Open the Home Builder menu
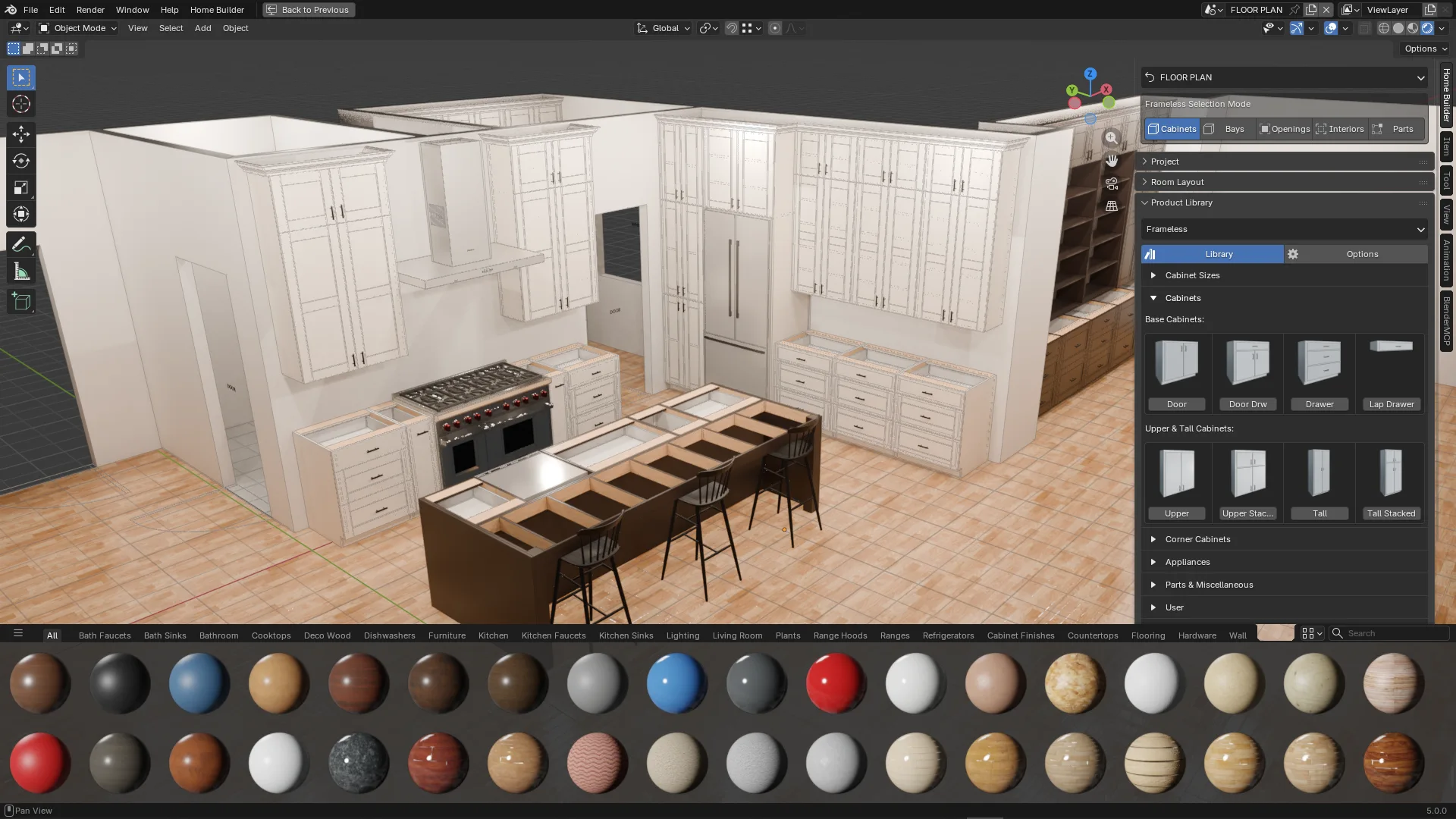Viewport: 1456px width, 819px height. tap(217, 10)
